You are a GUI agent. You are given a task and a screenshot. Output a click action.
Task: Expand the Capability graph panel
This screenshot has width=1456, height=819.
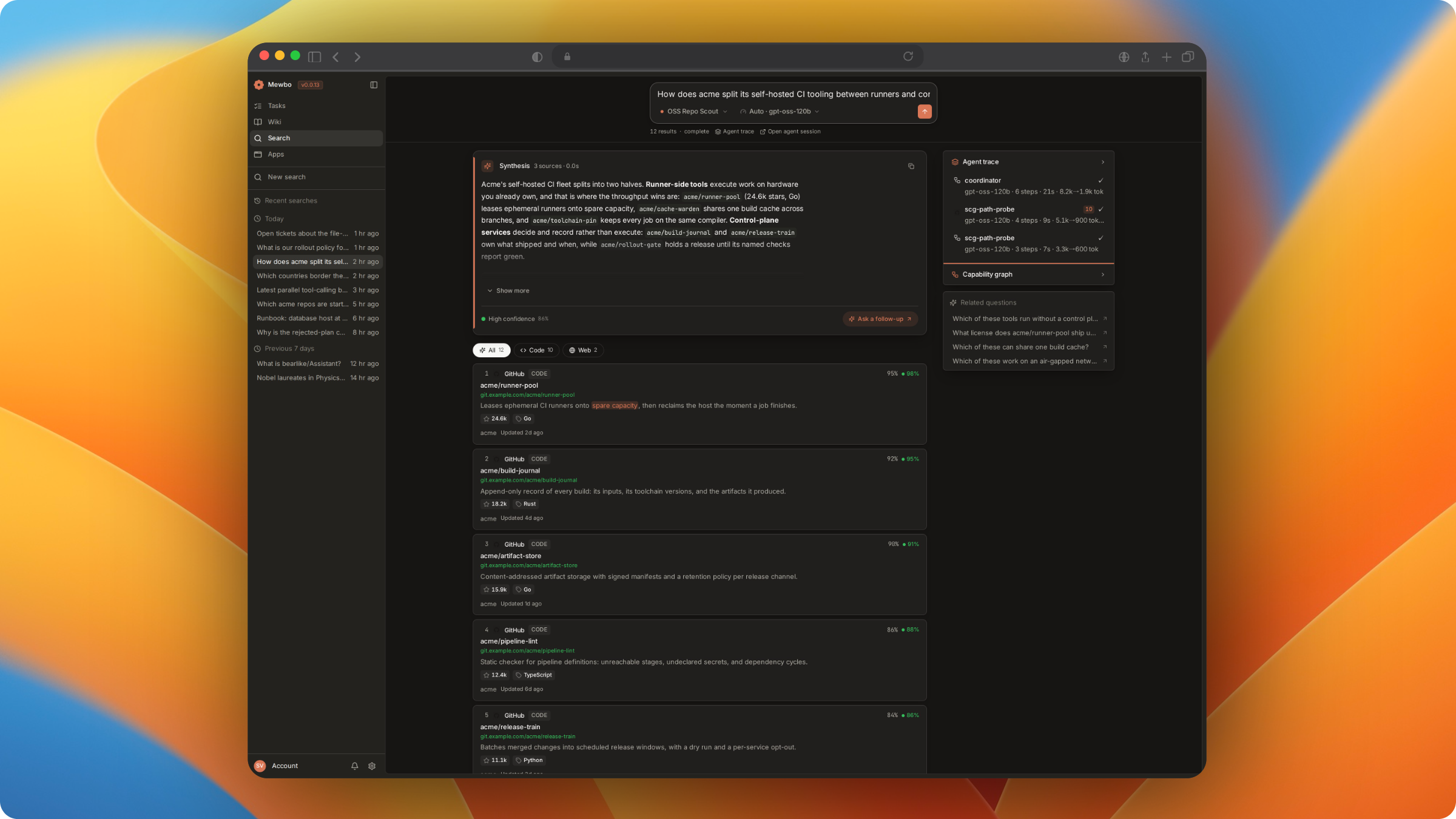pyautogui.click(x=1029, y=275)
